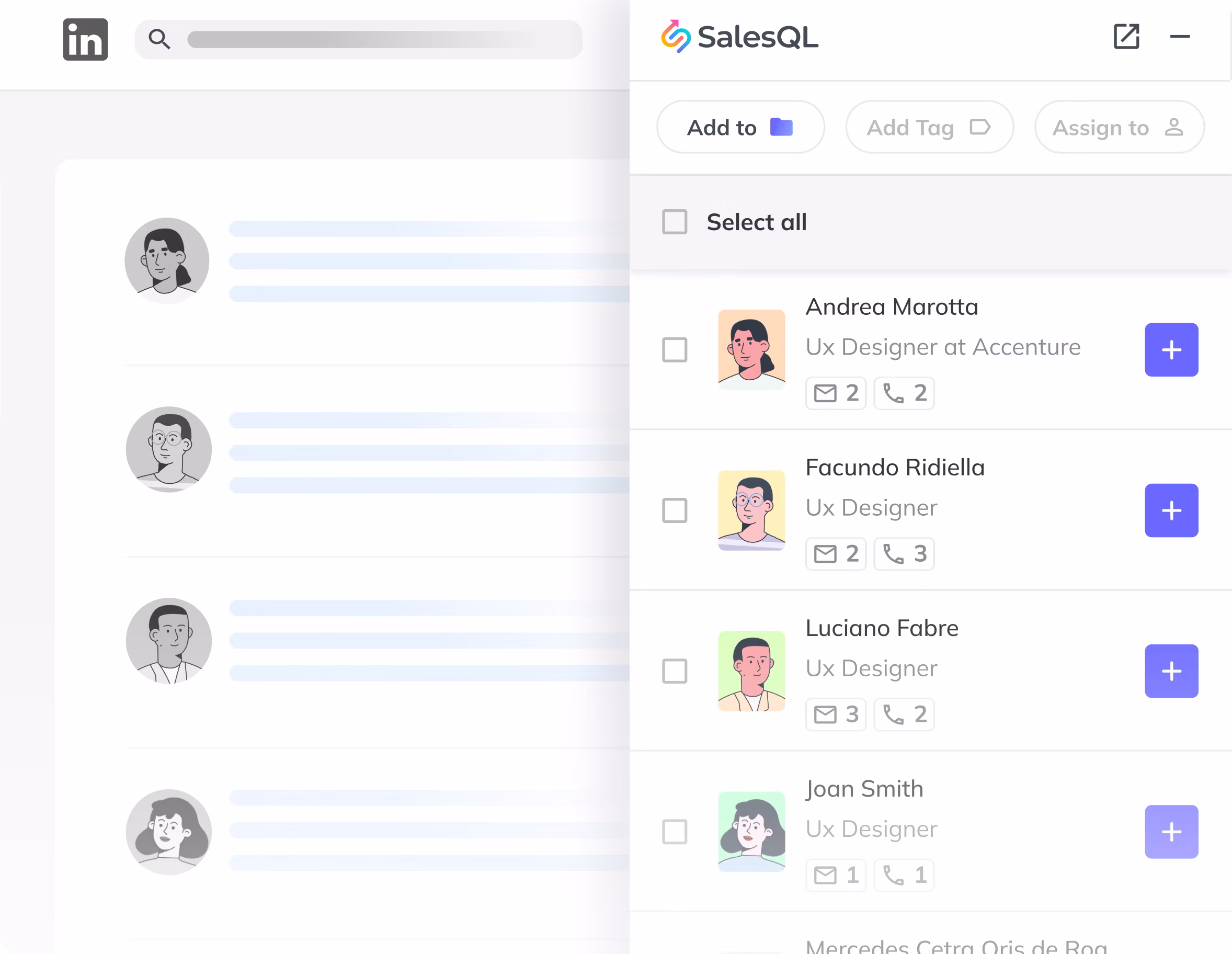Check the Select all checkbox

(x=675, y=222)
